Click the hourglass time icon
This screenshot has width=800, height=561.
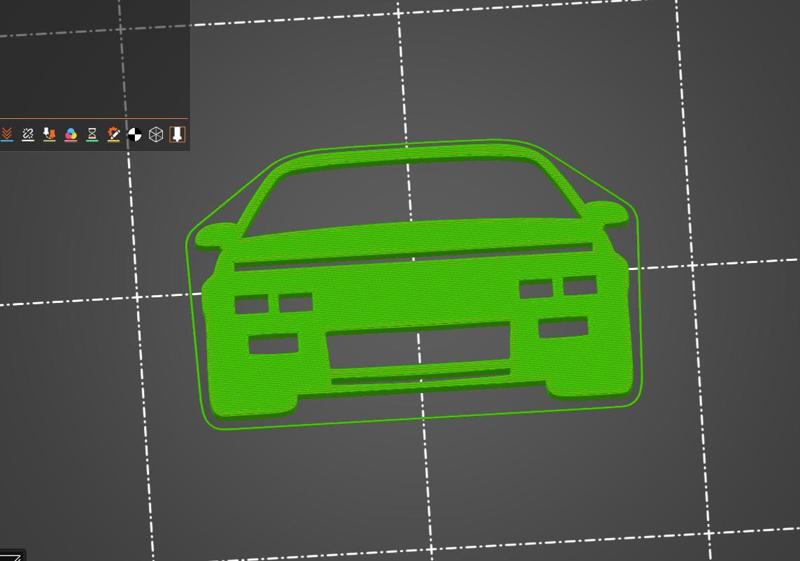pos(92,135)
